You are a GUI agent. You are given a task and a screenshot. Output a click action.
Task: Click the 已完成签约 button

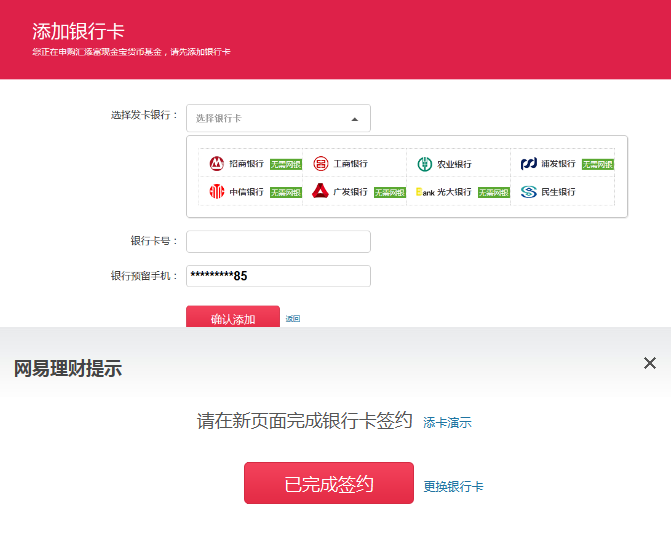(328, 484)
